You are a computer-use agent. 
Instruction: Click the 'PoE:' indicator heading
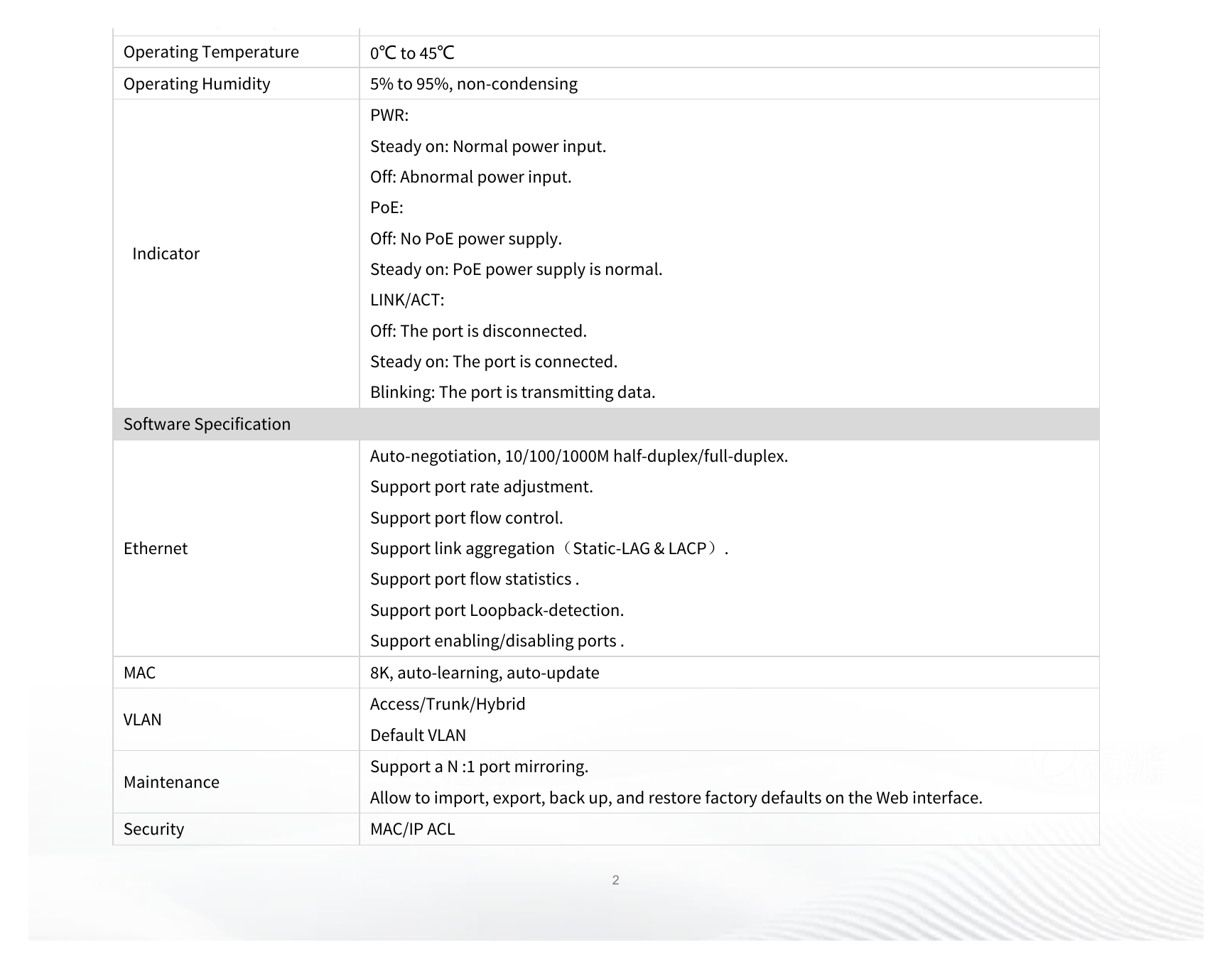coord(387,207)
